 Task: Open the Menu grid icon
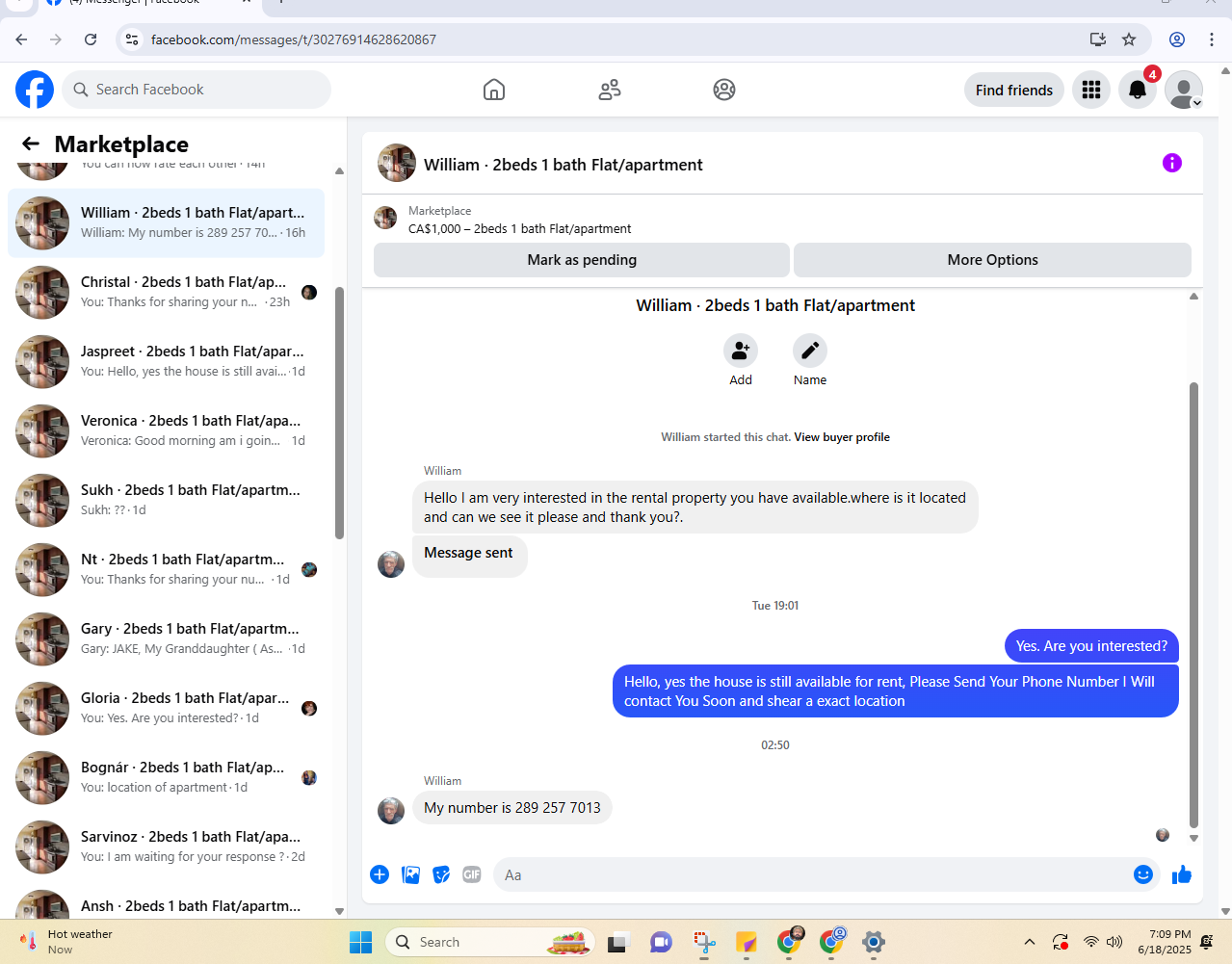pos(1091,90)
